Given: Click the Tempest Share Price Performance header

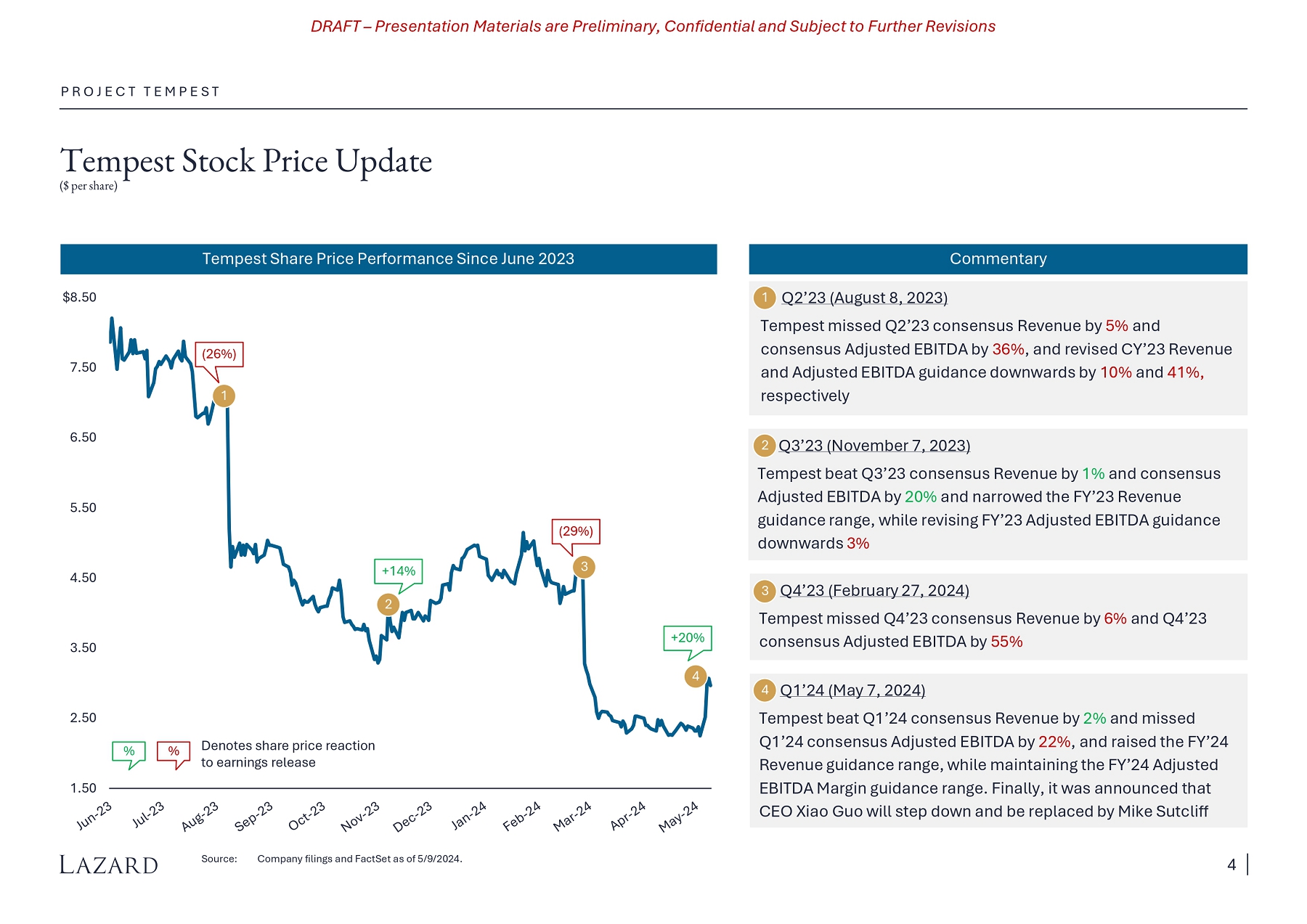Looking at the screenshot, I should pos(388,259).
